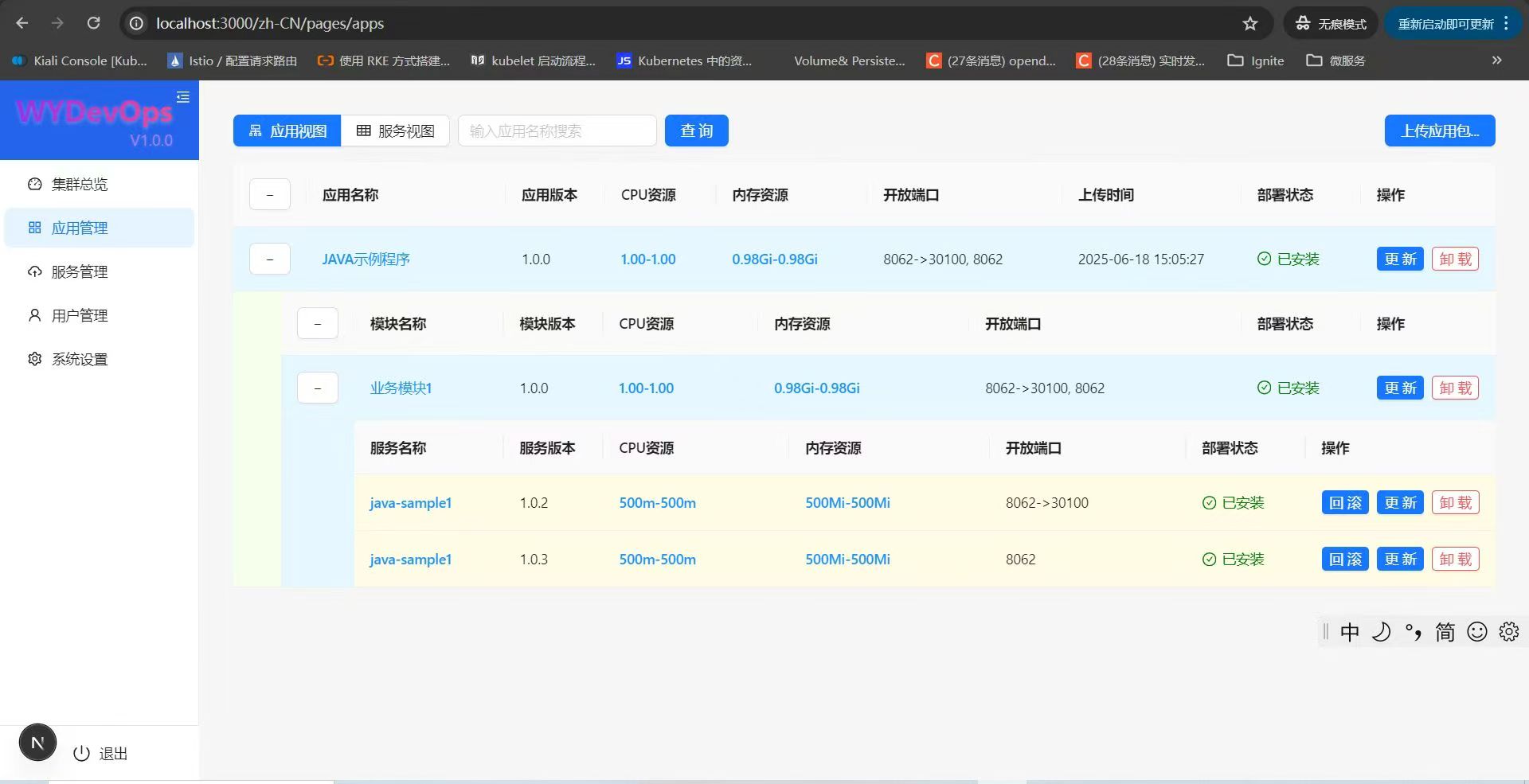Open the 微服务 bookmarks folder
1529x784 pixels.
coord(1335,60)
